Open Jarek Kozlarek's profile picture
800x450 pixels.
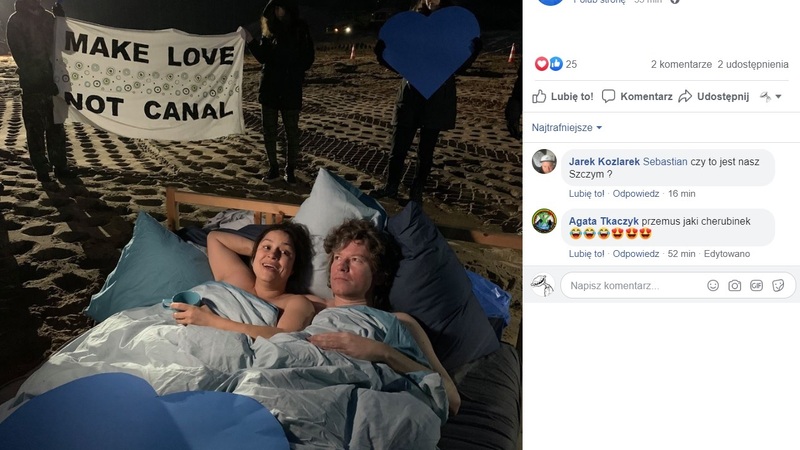point(544,162)
